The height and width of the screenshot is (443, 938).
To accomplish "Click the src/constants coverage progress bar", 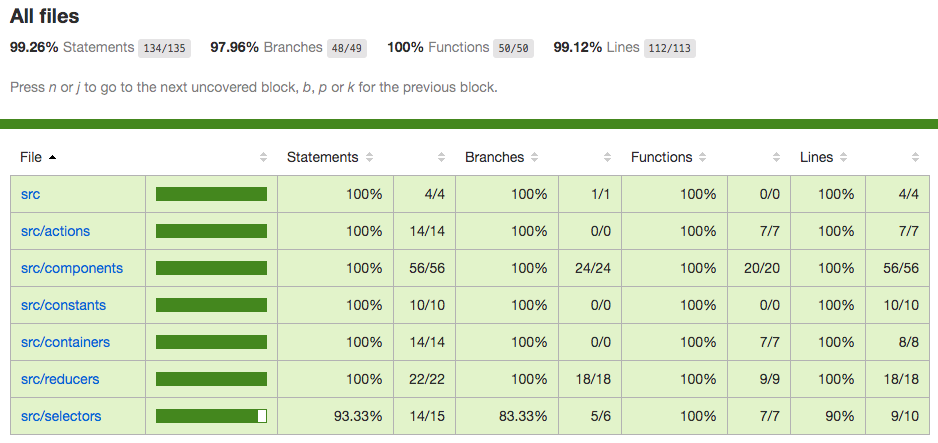I will [211, 305].
